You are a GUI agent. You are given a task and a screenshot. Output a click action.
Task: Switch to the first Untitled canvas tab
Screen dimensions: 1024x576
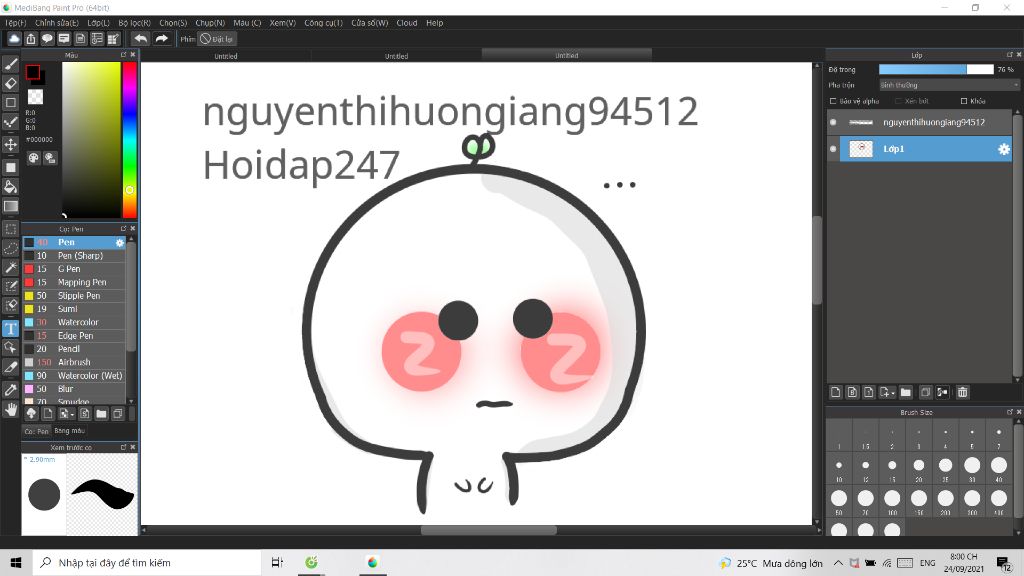tap(224, 55)
